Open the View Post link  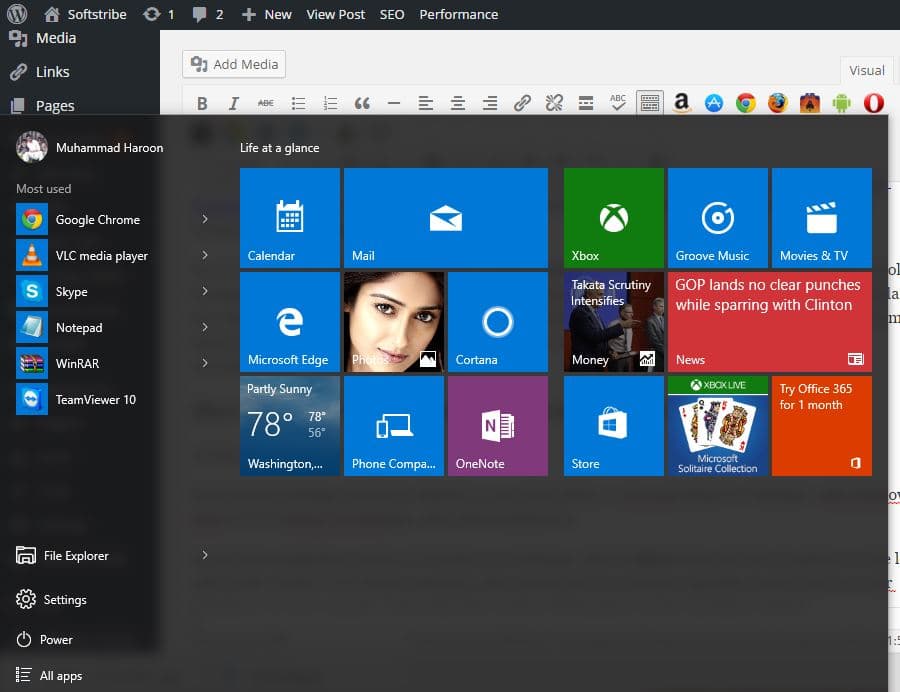tap(335, 14)
